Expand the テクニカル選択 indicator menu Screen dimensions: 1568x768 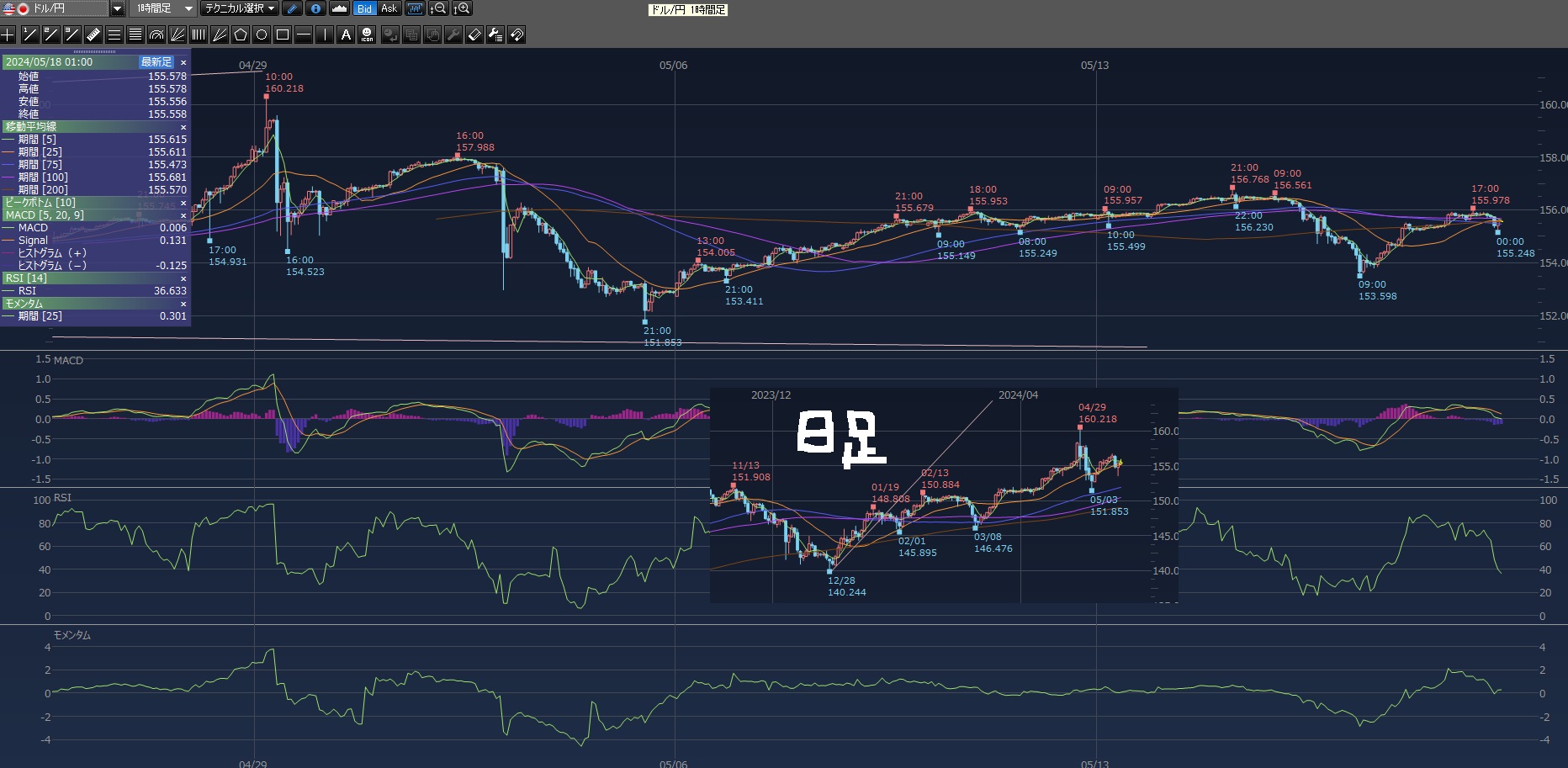pos(241,8)
